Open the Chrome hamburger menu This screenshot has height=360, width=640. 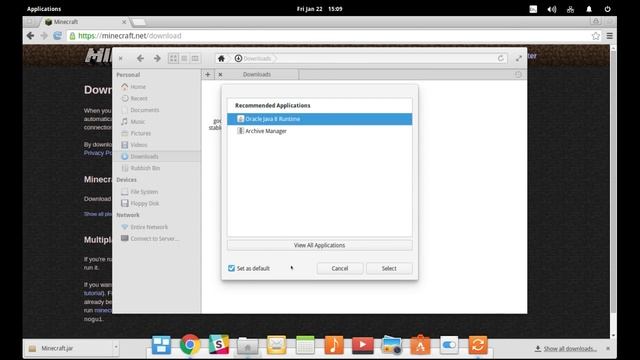tap(609, 36)
